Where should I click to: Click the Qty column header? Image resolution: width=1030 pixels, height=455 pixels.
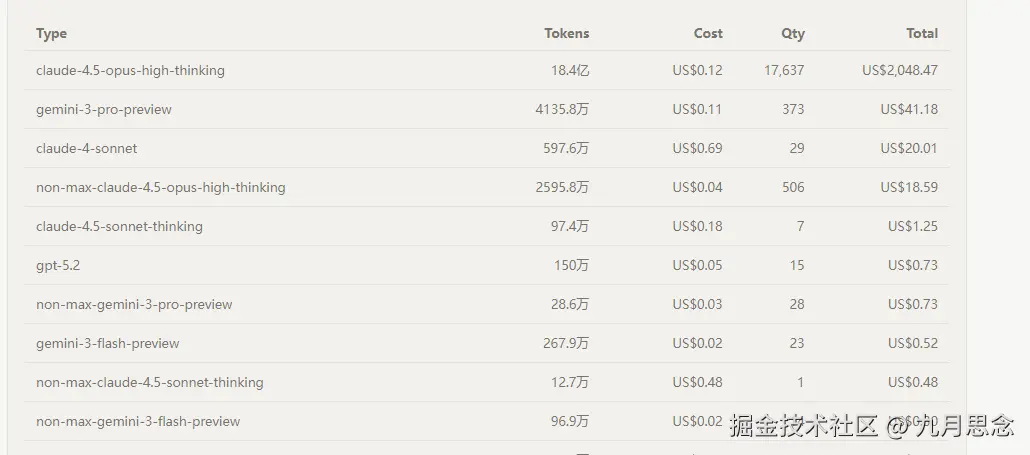pyautogui.click(x=792, y=33)
